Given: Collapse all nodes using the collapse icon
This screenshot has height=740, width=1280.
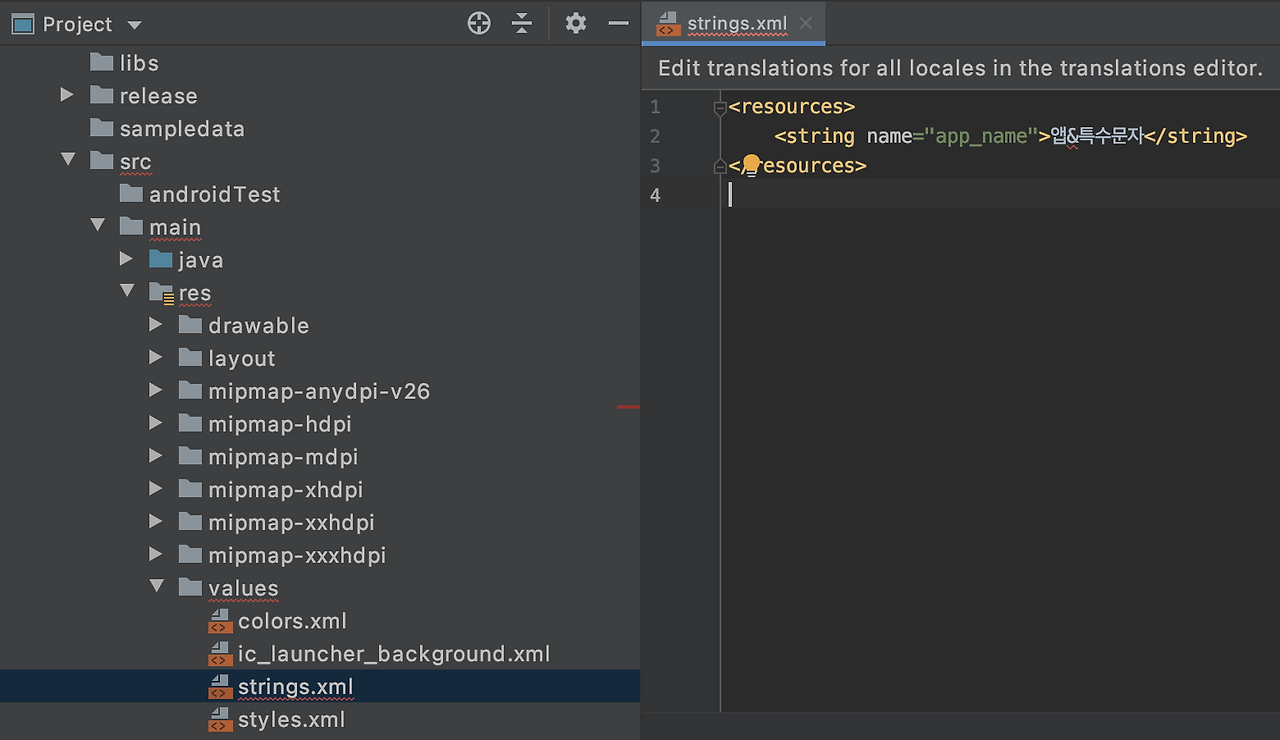Looking at the screenshot, I should coord(522,23).
